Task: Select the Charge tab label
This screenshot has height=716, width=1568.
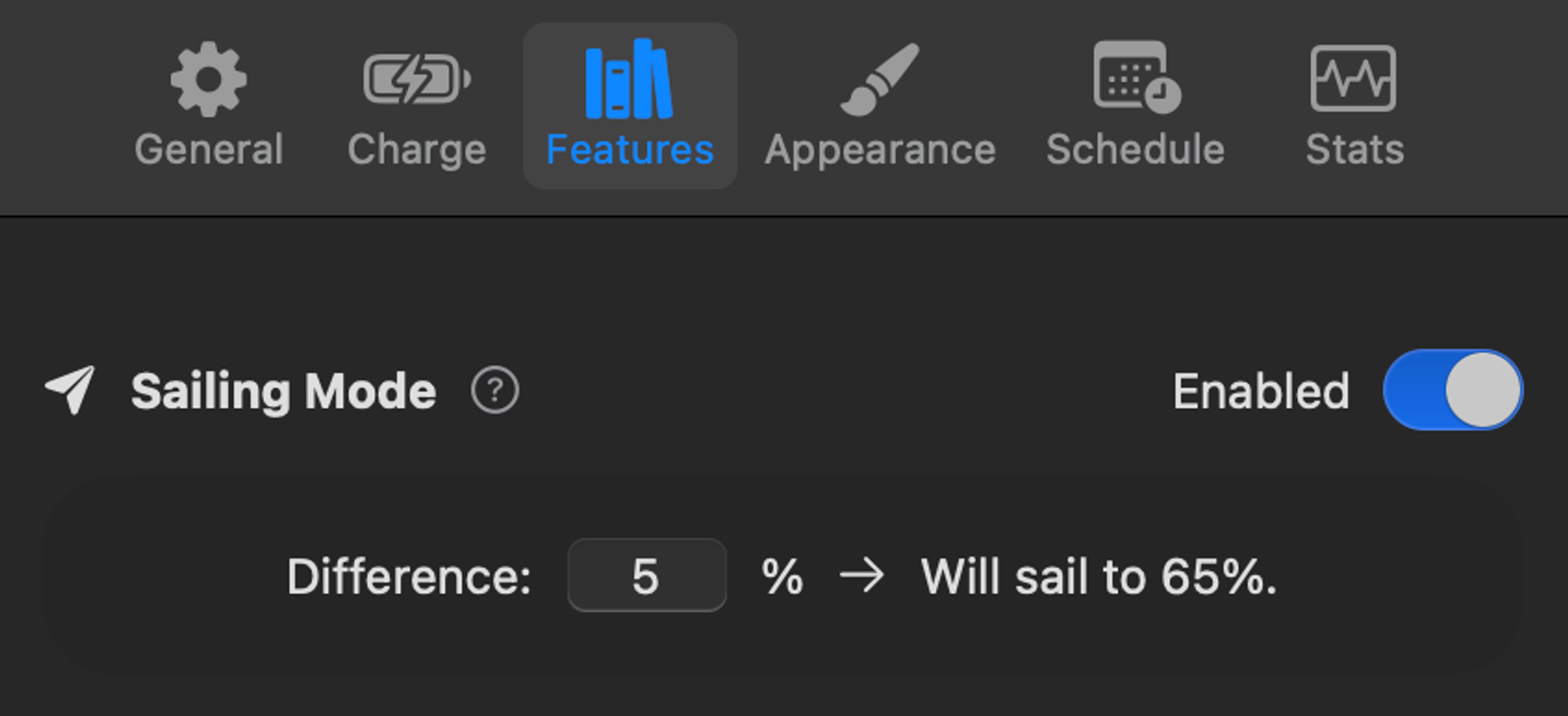Action: pyautogui.click(x=416, y=149)
